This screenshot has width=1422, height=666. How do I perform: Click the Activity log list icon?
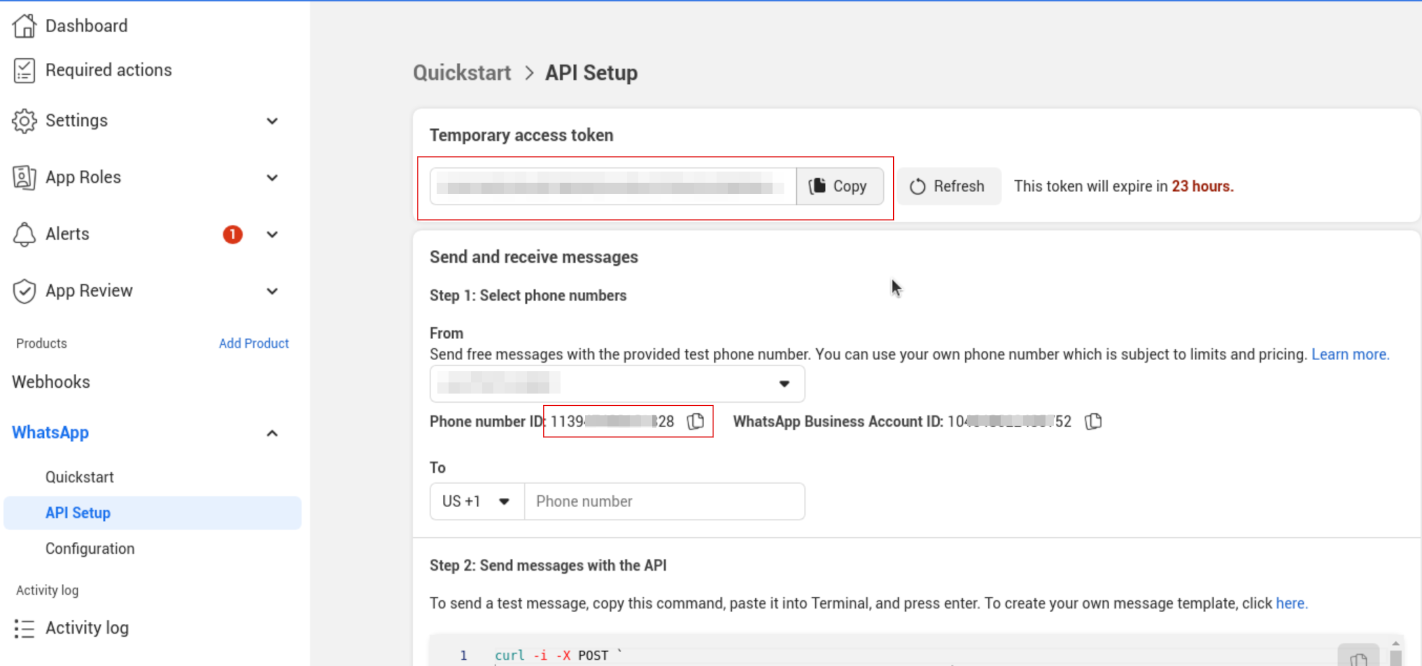click(x=24, y=627)
